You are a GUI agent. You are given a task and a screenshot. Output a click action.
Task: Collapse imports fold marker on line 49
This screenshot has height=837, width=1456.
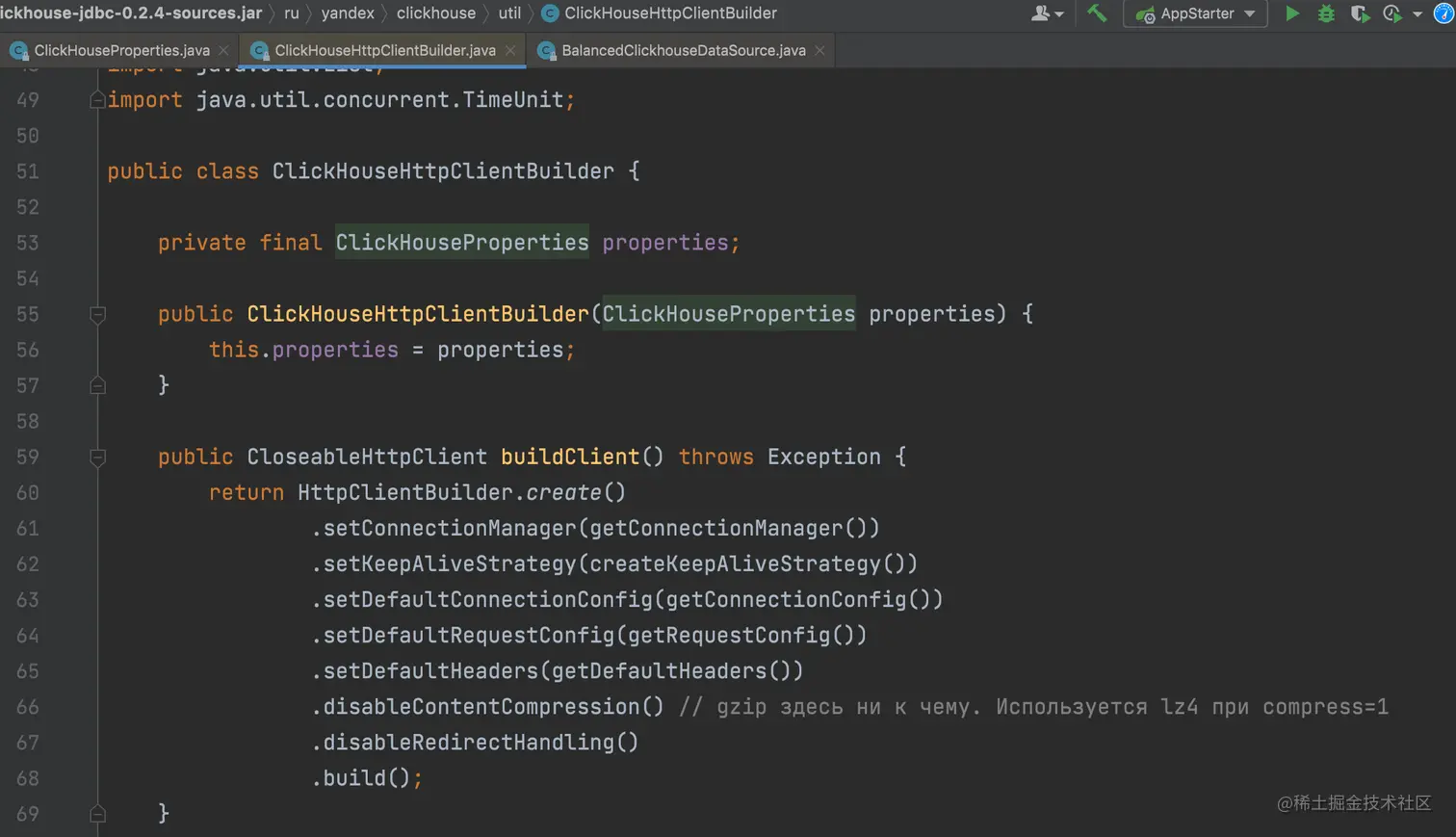tap(97, 99)
